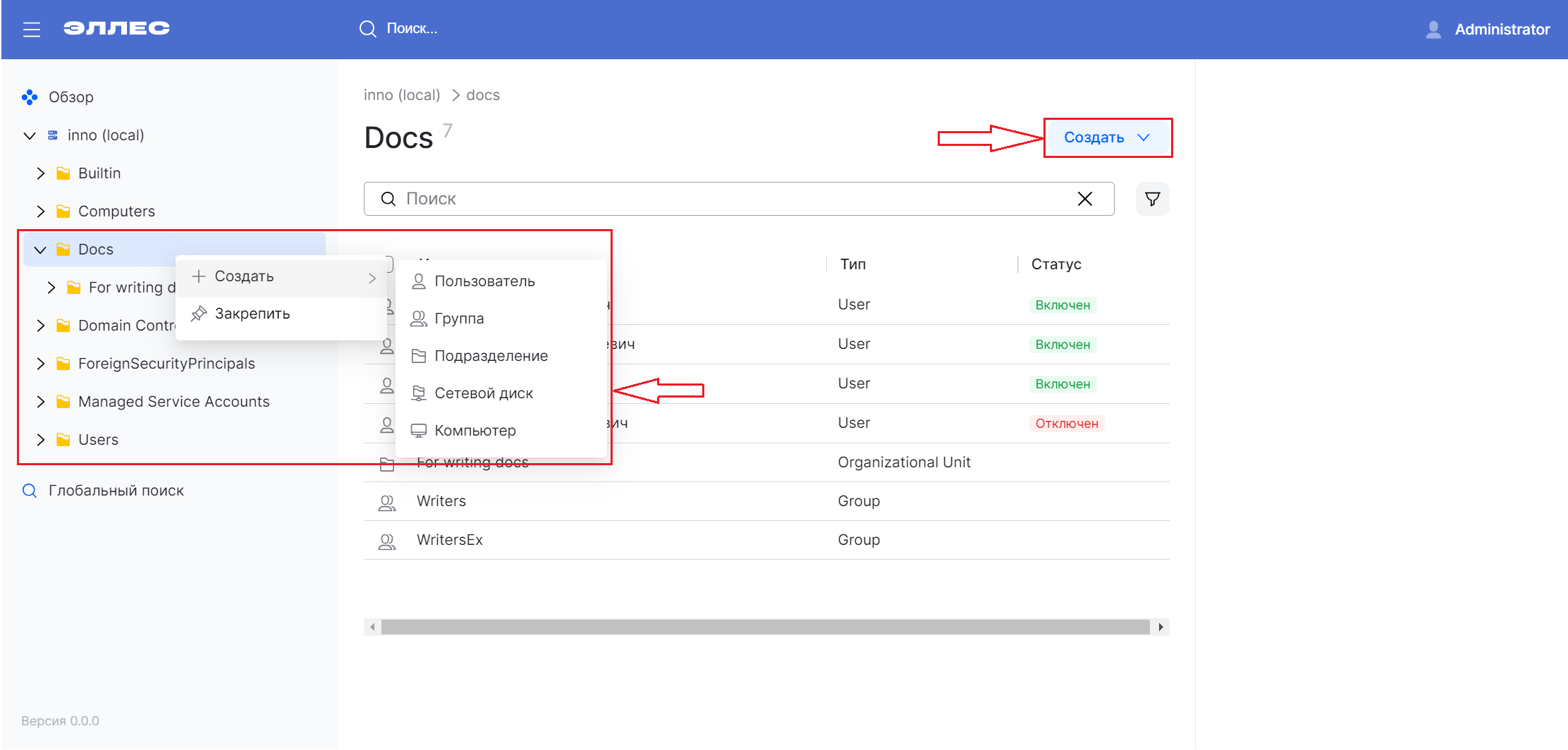Collapse the Docs folder tree node
This screenshot has height=750, width=1568.
(41, 250)
